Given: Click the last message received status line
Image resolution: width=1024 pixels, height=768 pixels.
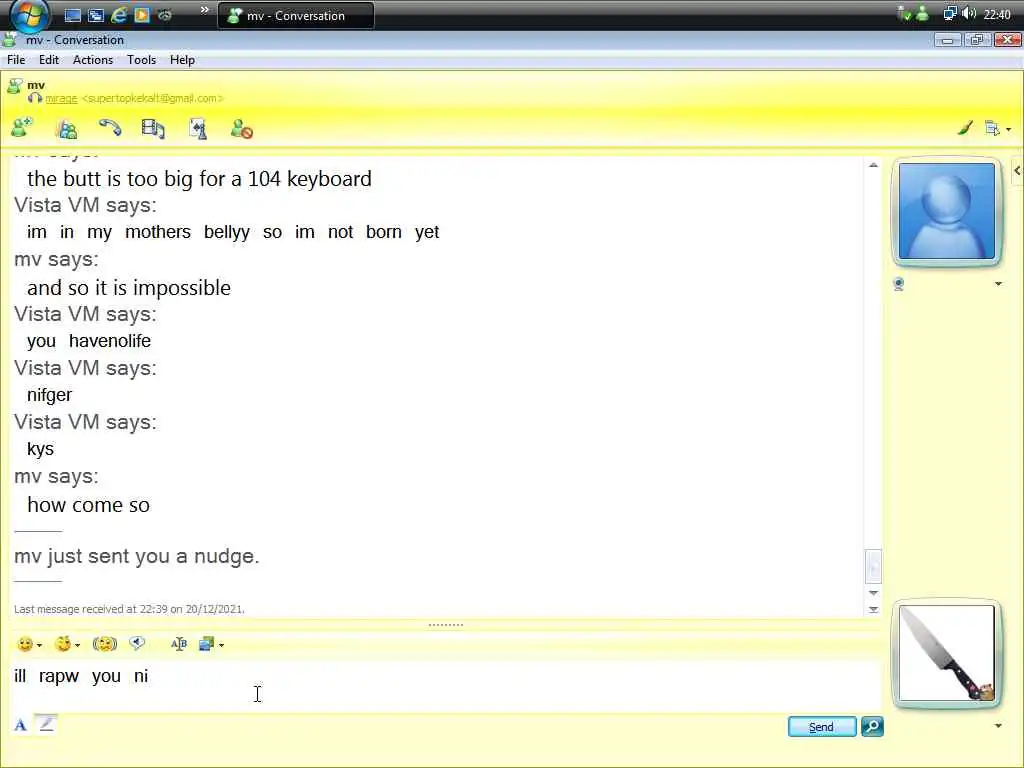Looking at the screenshot, I should 129,609.
